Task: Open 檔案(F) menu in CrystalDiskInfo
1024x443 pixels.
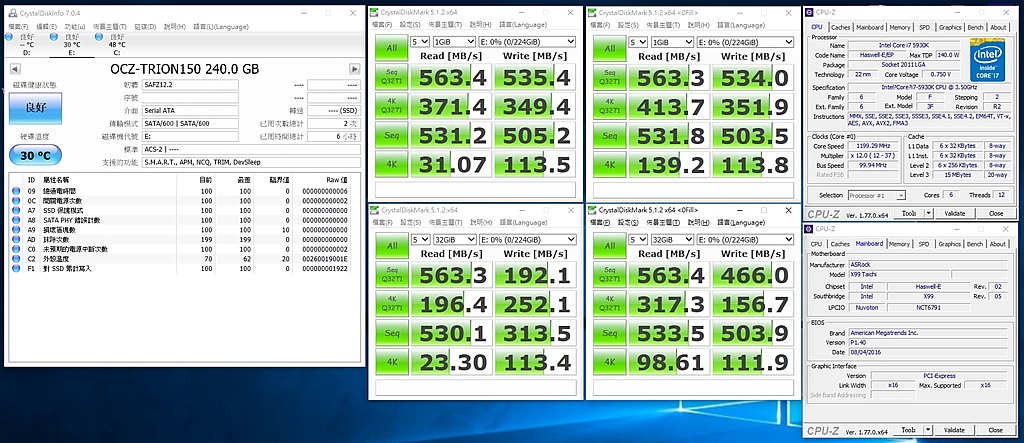Action: pos(16,27)
